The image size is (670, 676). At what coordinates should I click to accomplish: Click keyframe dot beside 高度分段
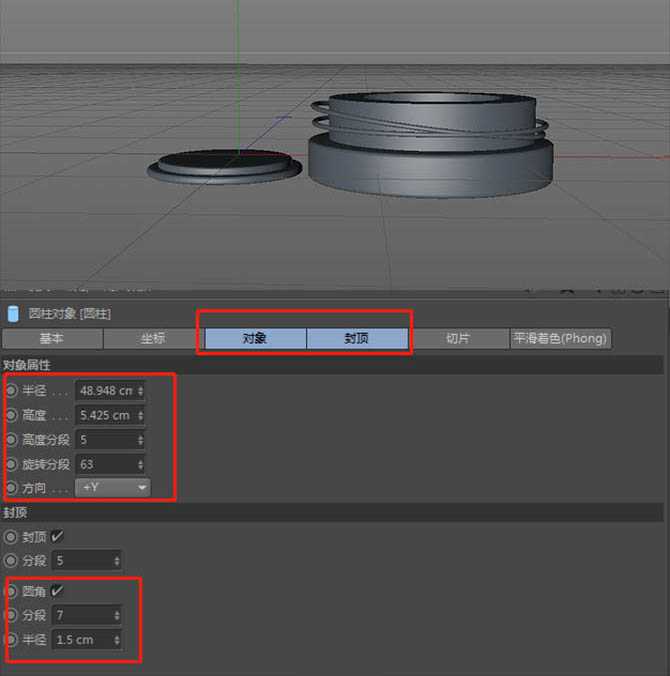tap(12, 440)
